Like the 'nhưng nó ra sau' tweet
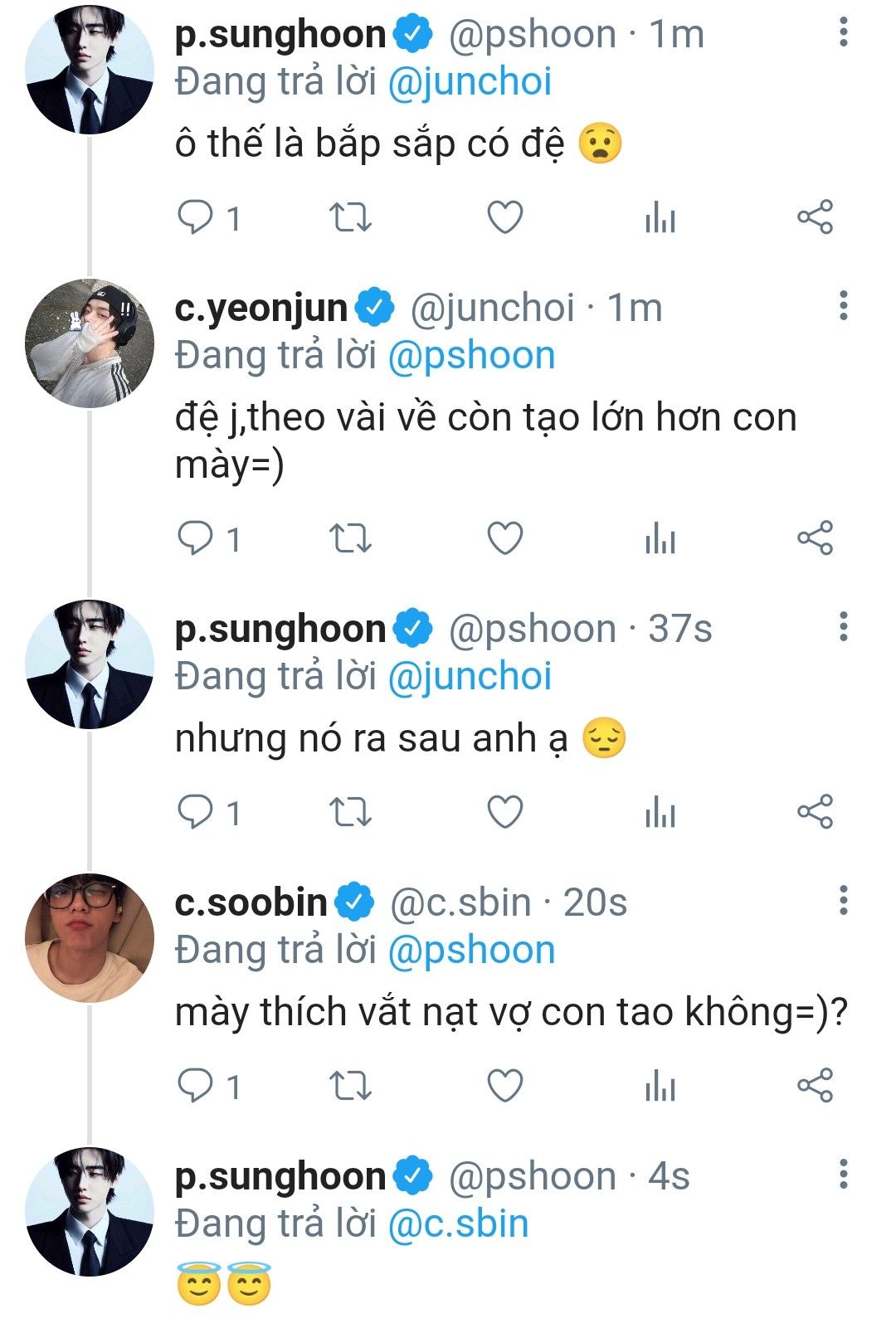Screen dimensions: 896x1328 coord(504,811)
